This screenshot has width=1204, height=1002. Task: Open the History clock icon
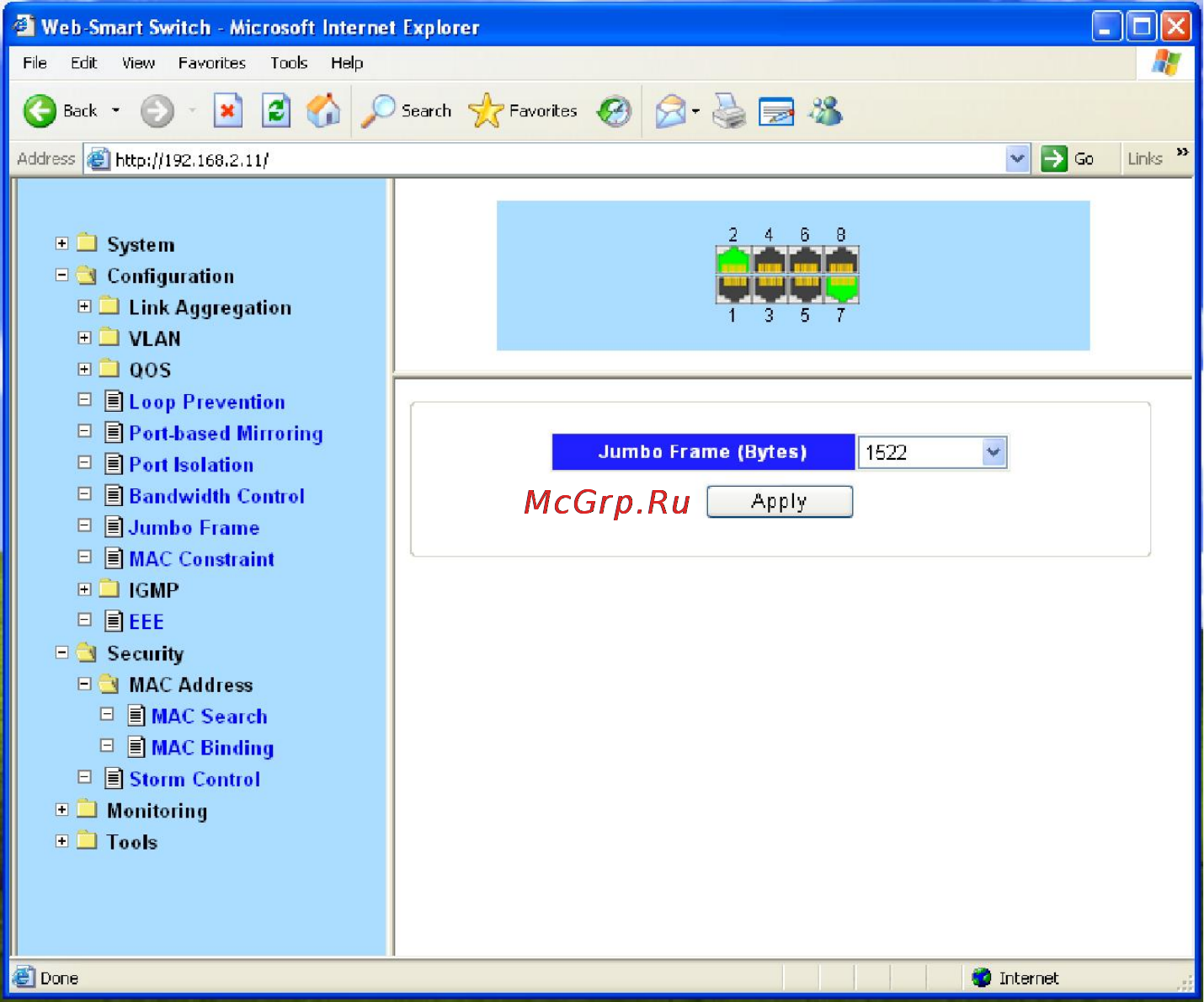point(614,111)
